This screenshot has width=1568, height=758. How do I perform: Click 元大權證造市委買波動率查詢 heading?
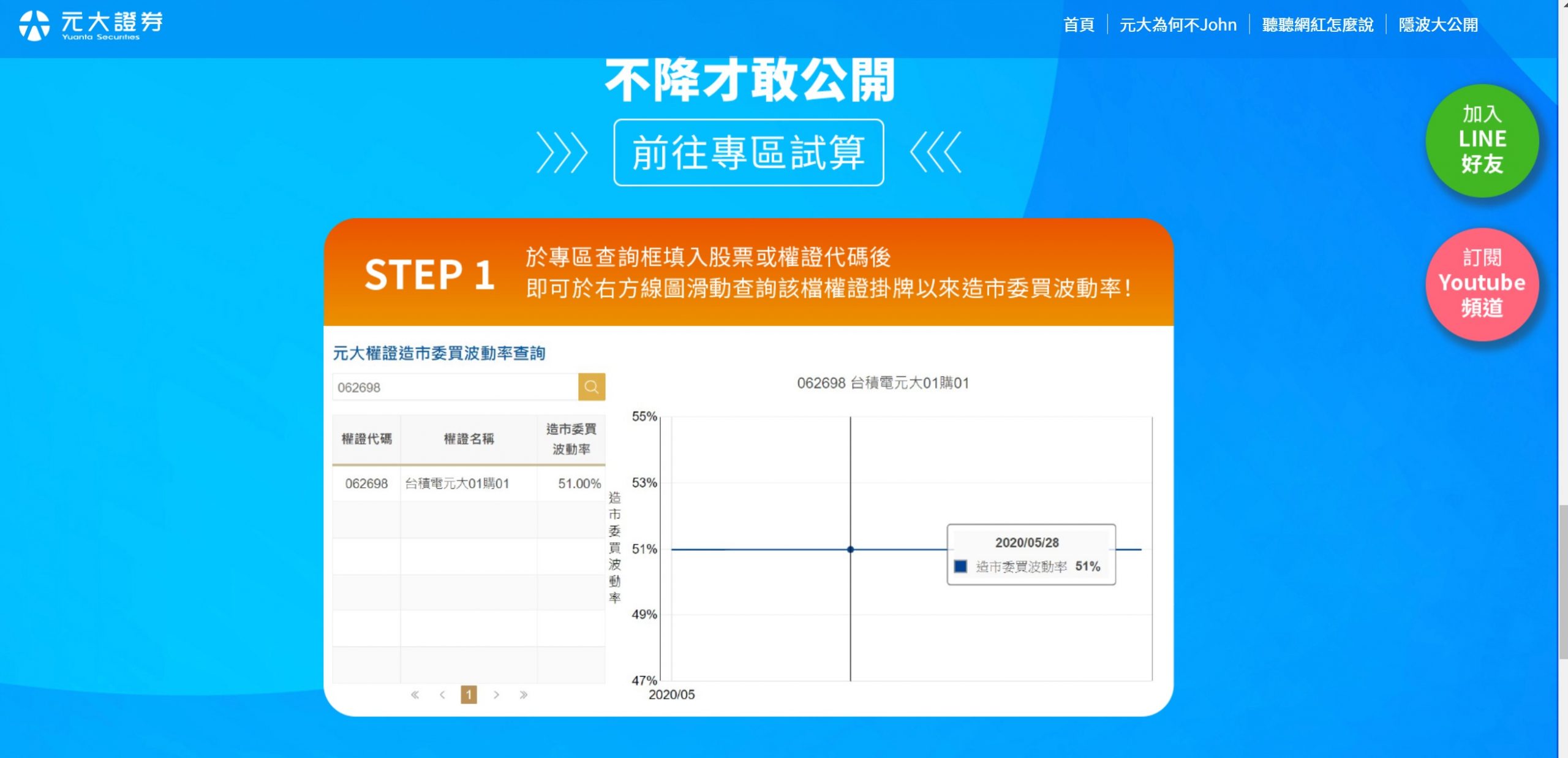click(x=439, y=354)
